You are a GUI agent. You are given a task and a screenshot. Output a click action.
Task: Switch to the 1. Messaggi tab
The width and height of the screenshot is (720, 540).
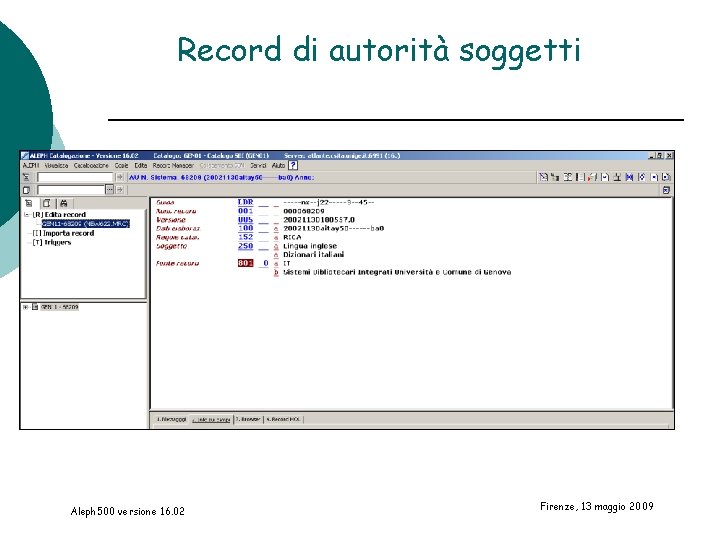[x=170, y=419]
